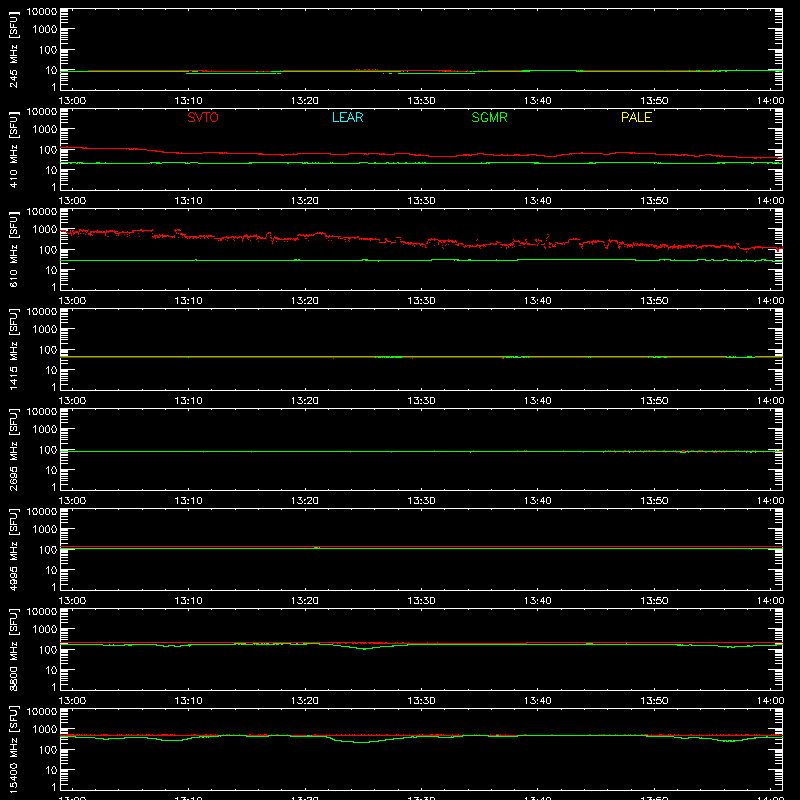Click 13:40 tick under the 2695 MHz panel

point(537,501)
